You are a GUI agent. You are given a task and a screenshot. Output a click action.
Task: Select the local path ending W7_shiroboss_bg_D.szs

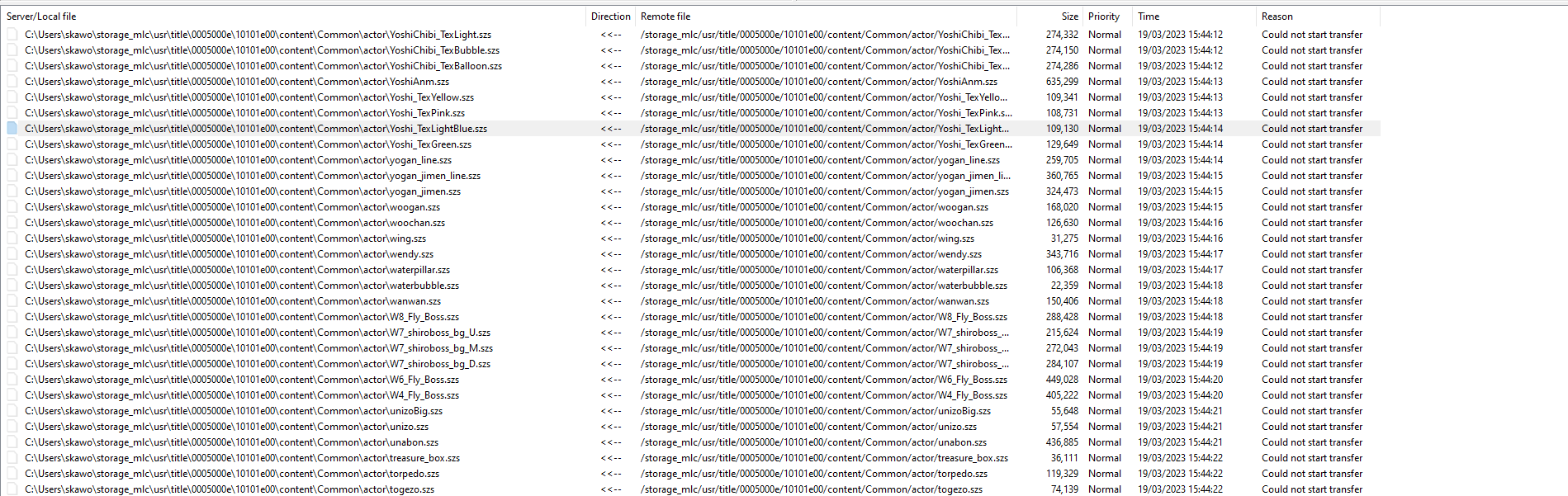pos(258,364)
